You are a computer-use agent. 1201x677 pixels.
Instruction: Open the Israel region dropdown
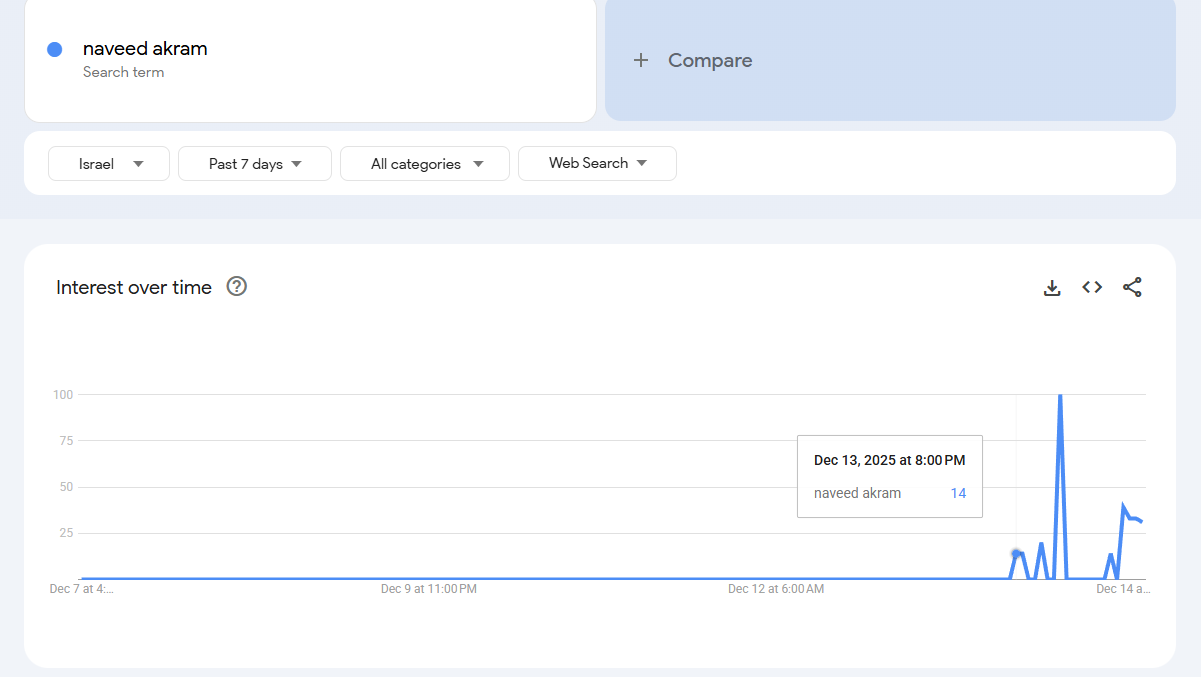click(109, 164)
